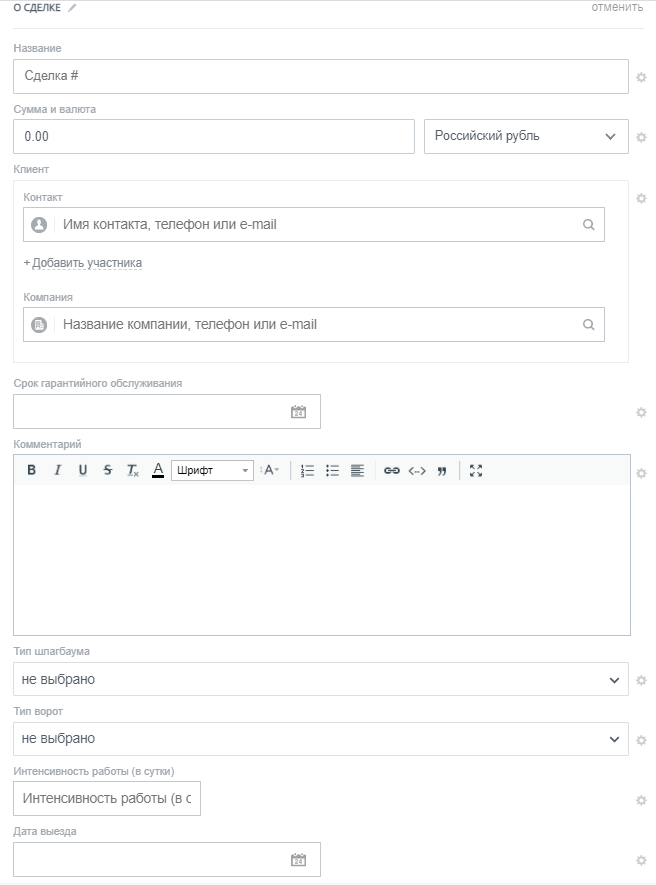The image size is (656, 885).
Task: Expand comment editor to fullscreen
Action: (476, 470)
